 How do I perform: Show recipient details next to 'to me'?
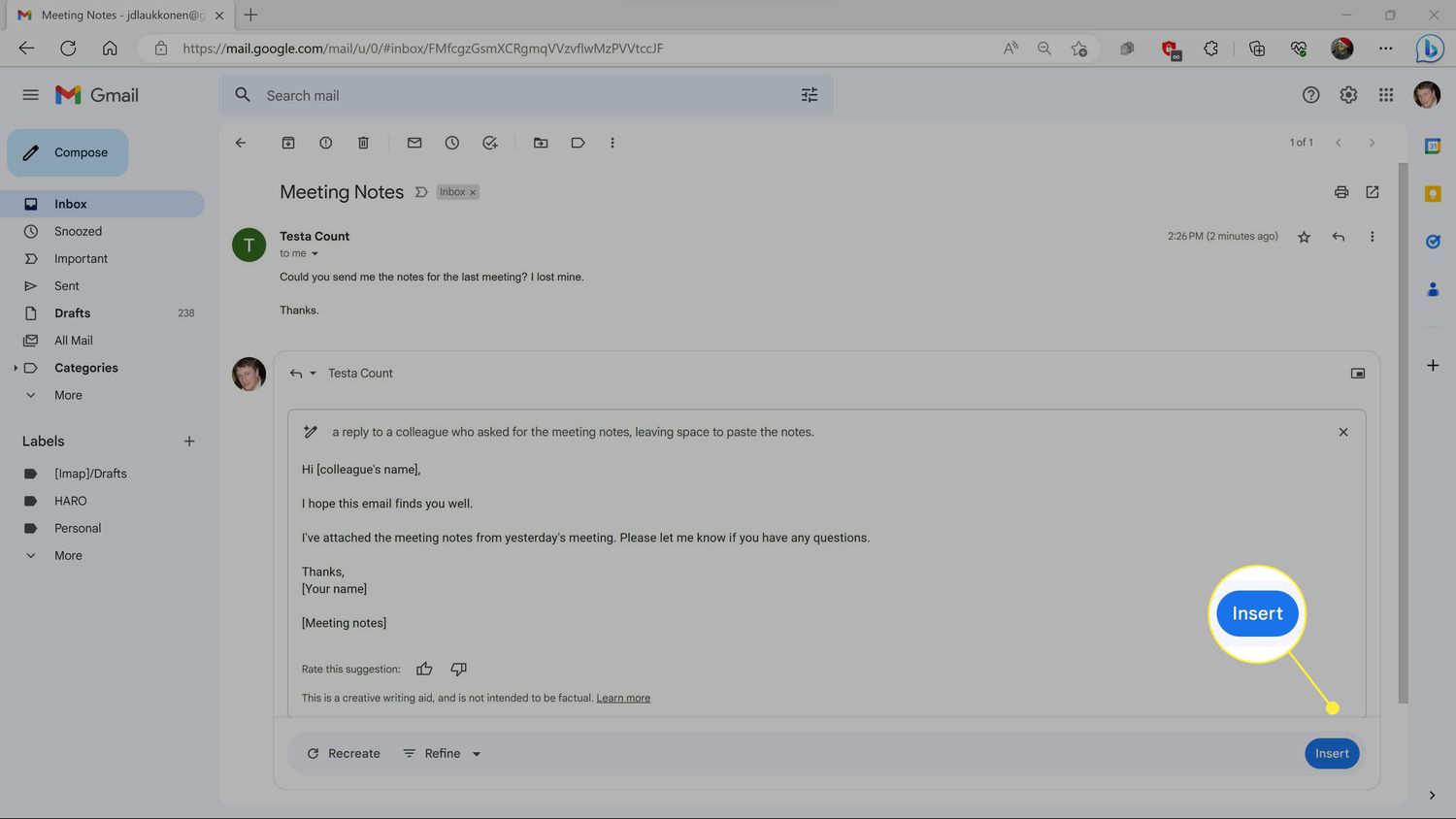(314, 254)
